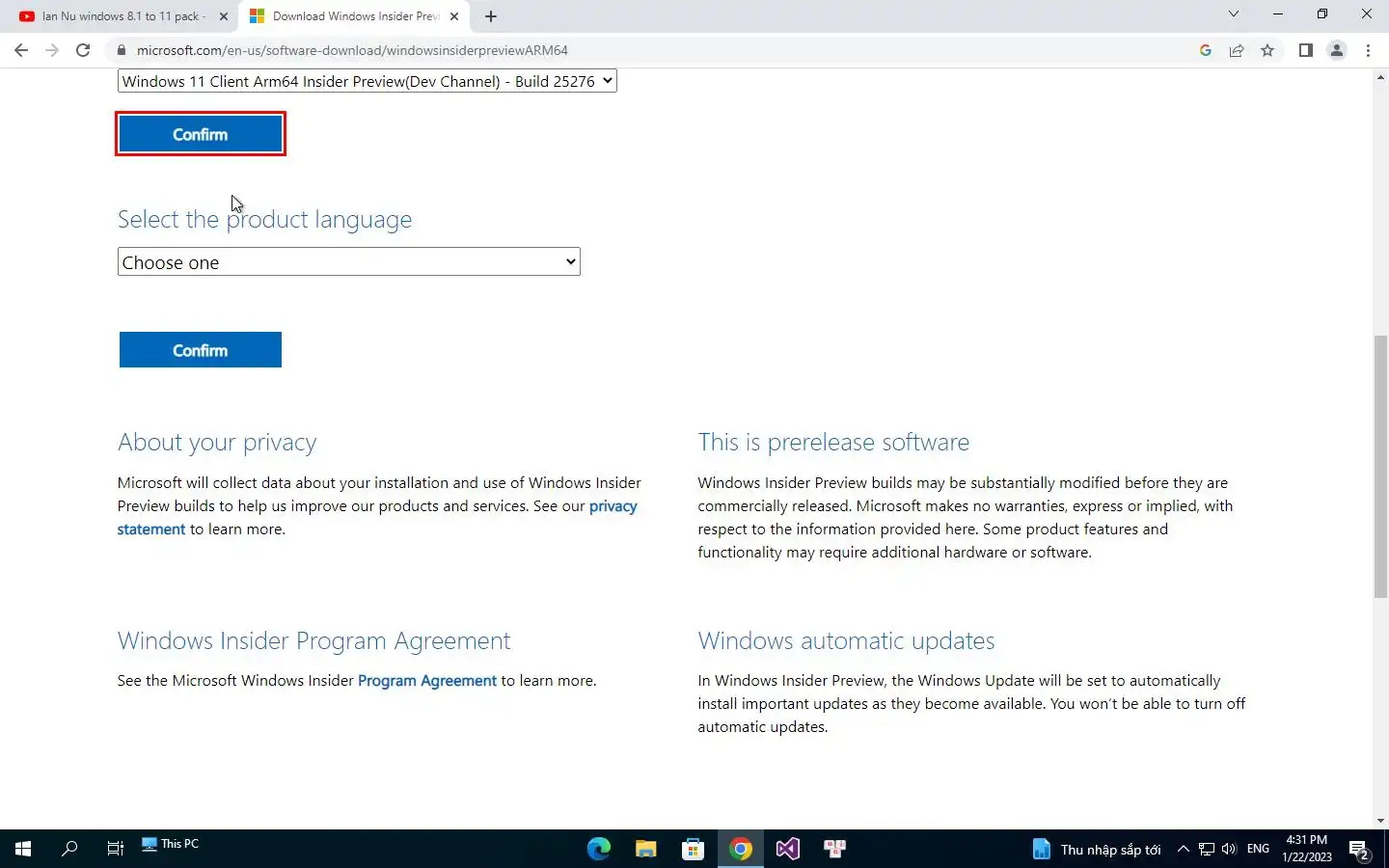The width and height of the screenshot is (1389, 868).
Task: Open the product language dropdown
Action: pyautogui.click(x=348, y=262)
